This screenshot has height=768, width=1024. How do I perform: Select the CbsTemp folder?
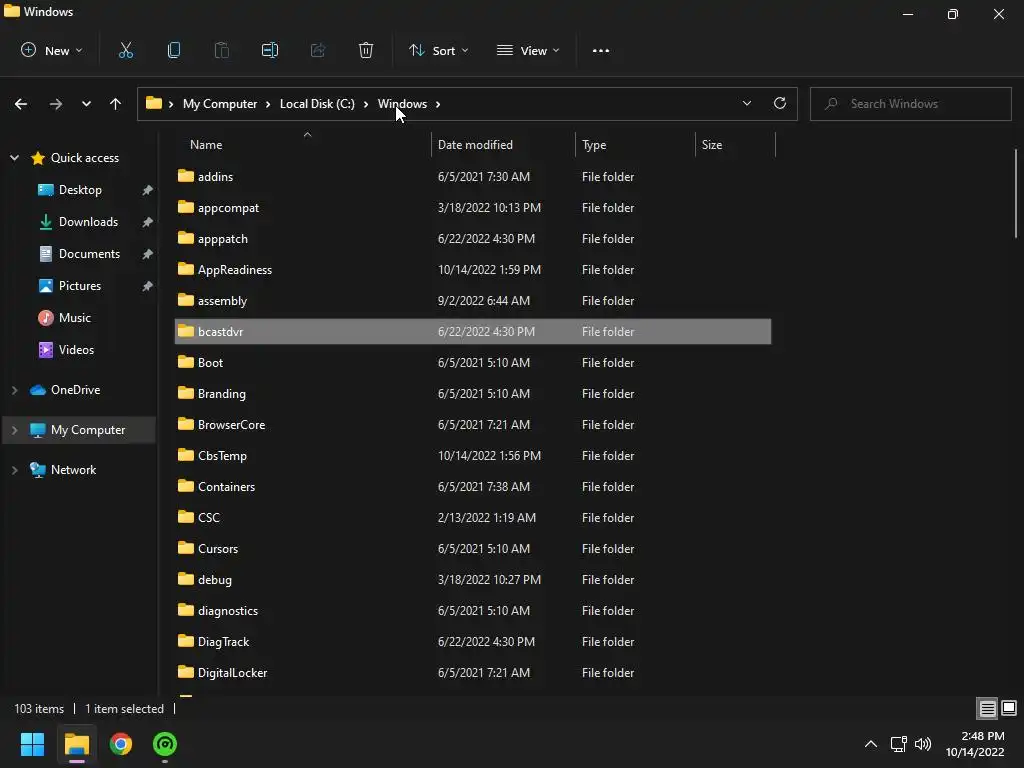[x=473, y=456]
